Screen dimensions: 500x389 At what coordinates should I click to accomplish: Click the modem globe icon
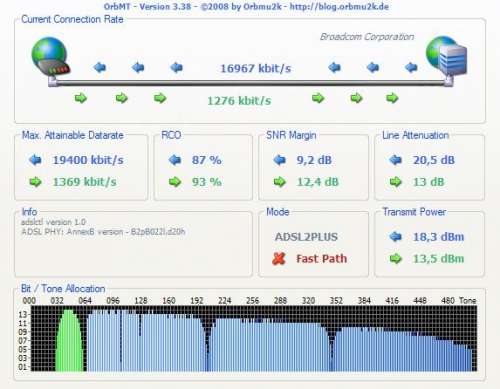51,57
